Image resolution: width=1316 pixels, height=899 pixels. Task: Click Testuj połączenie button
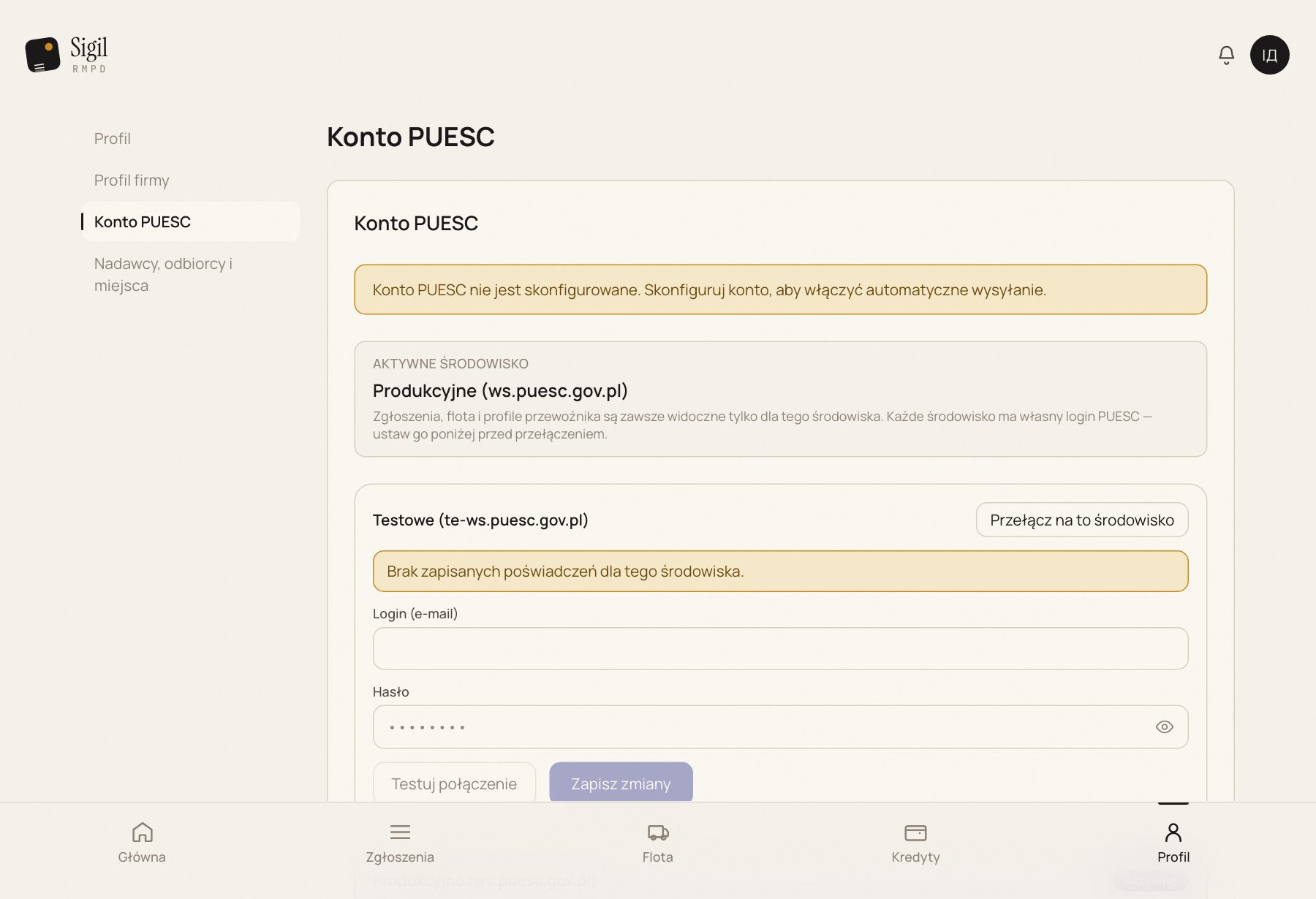click(x=454, y=782)
